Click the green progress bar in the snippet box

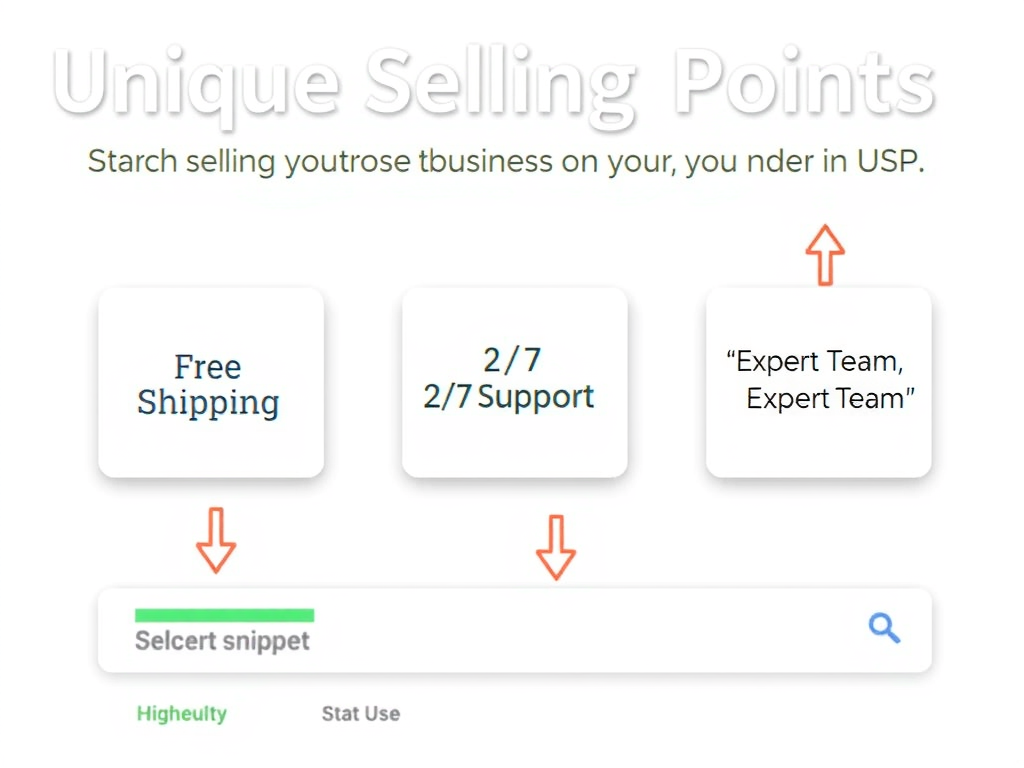pyautogui.click(x=224, y=615)
